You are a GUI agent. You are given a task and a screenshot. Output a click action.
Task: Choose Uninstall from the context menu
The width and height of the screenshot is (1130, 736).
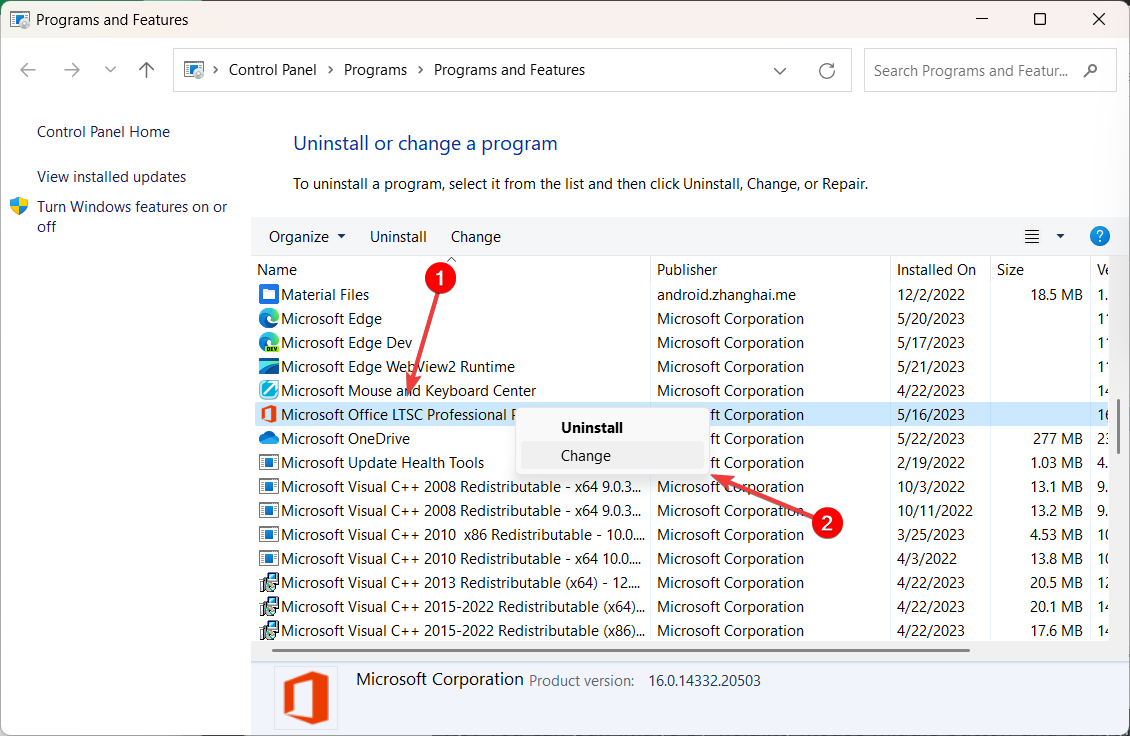(612, 427)
